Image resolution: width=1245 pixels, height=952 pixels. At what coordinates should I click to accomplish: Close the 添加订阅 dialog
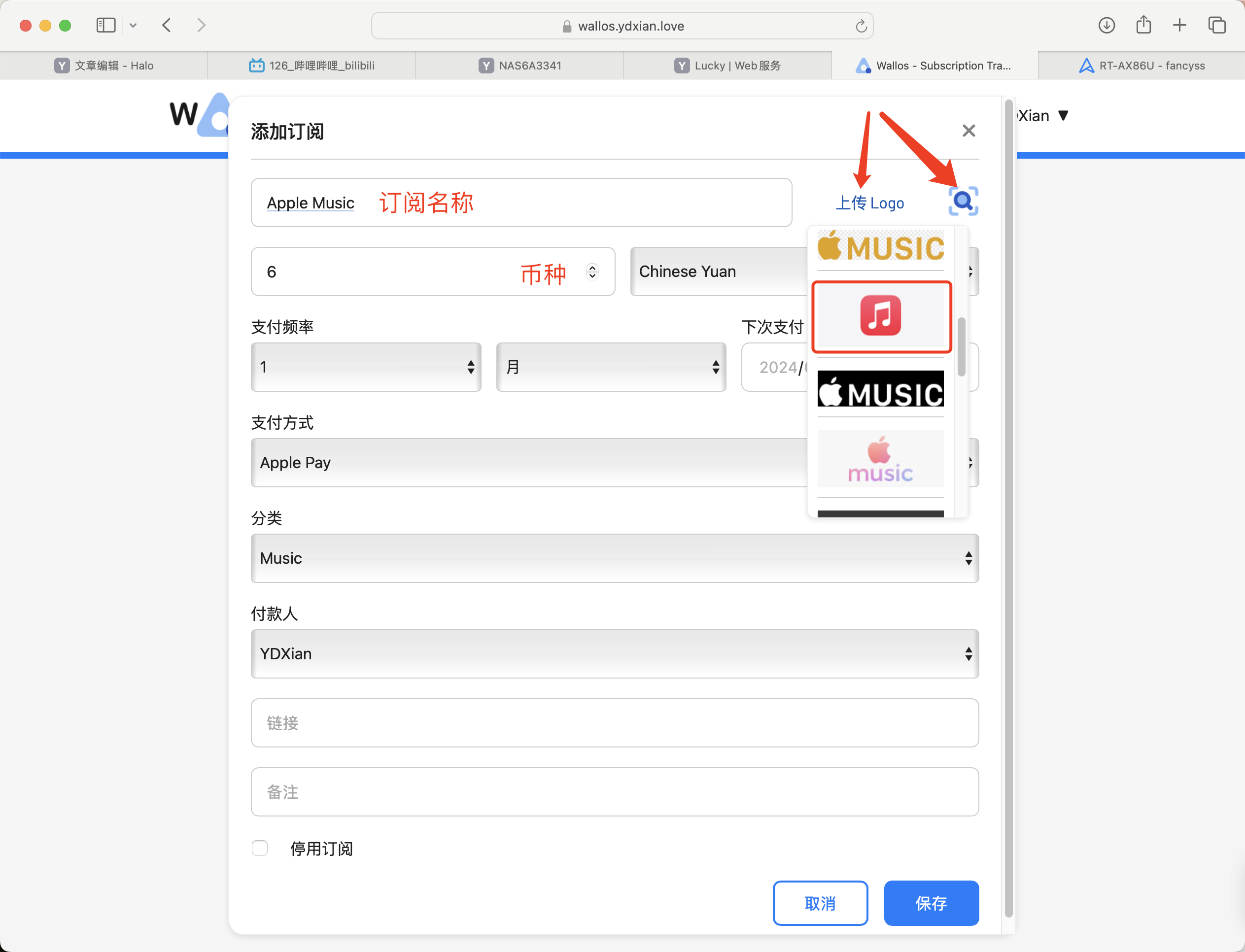[x=968, y=131]
